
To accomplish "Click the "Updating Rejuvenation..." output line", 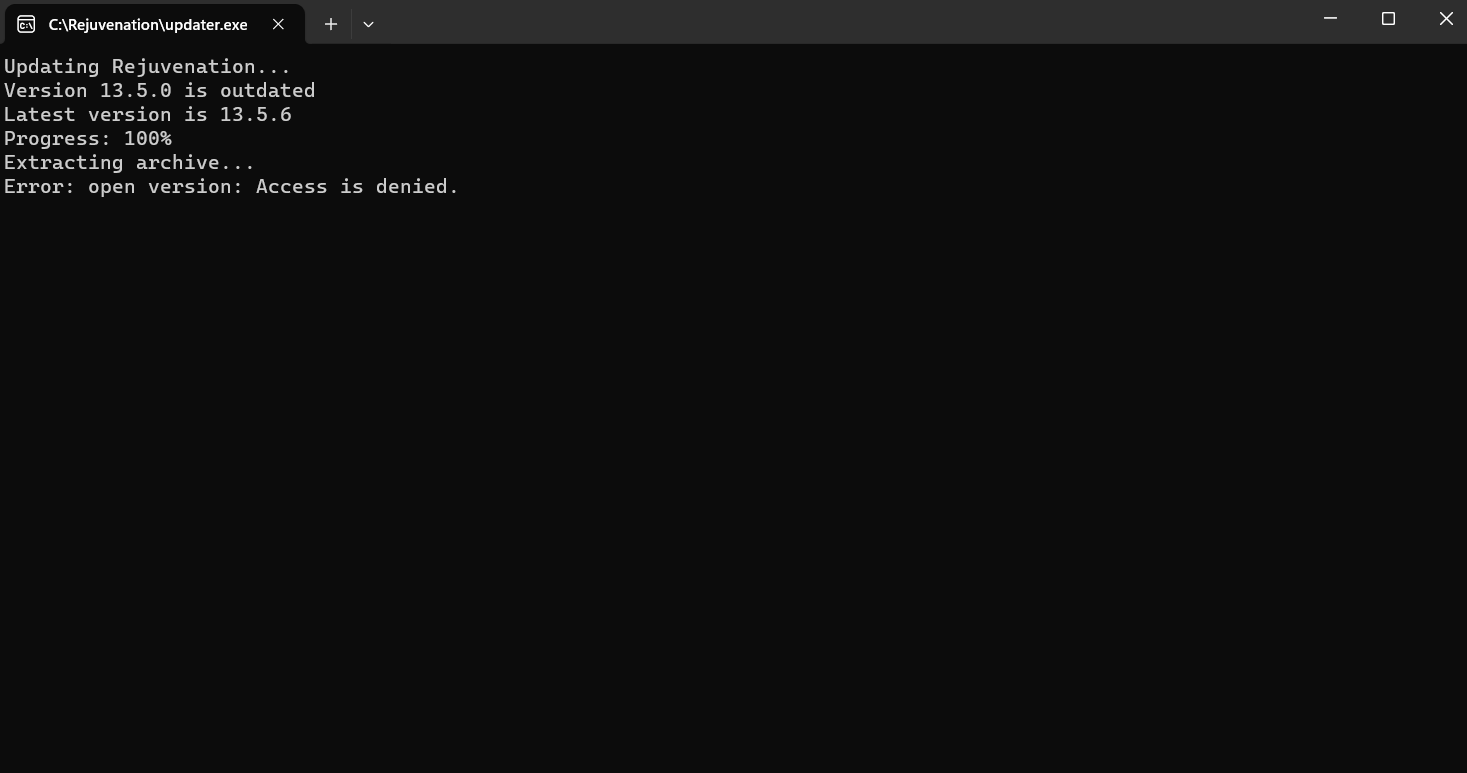I will pyautogui.click(x=147, y=67).
